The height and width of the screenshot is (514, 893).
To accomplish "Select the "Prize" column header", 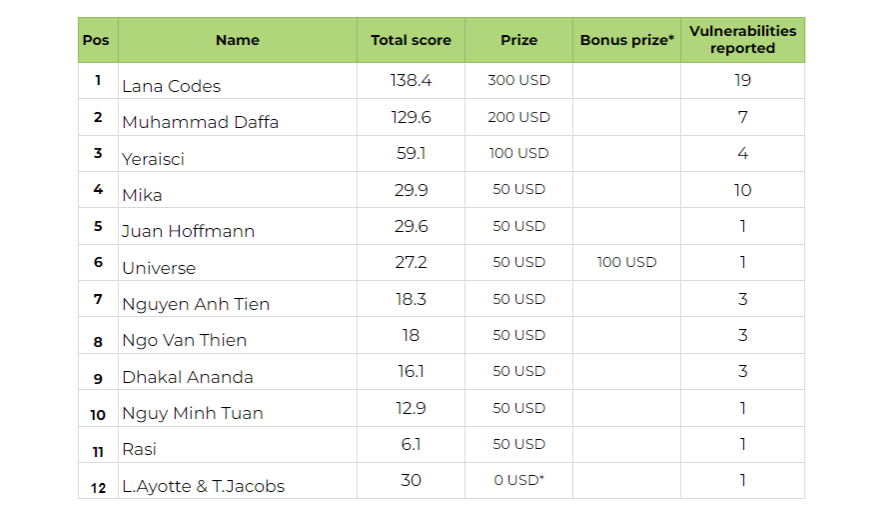I will 519,41.
